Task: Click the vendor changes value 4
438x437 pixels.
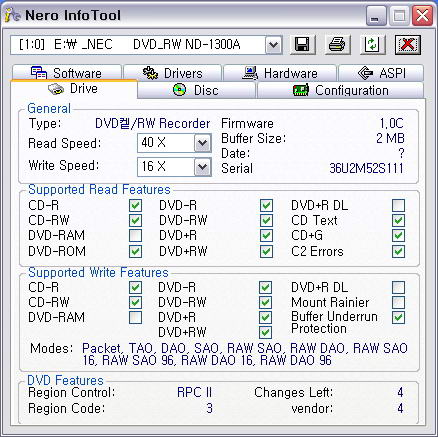Action: pyautogui.click(x=400, y=408)
